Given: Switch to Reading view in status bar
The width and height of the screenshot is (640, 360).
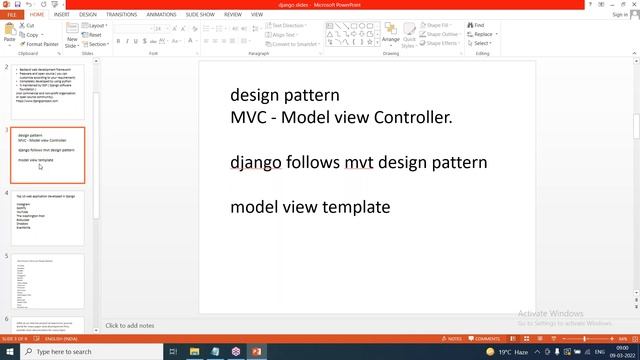Looking at the screenshot, I should pos(540,339).
